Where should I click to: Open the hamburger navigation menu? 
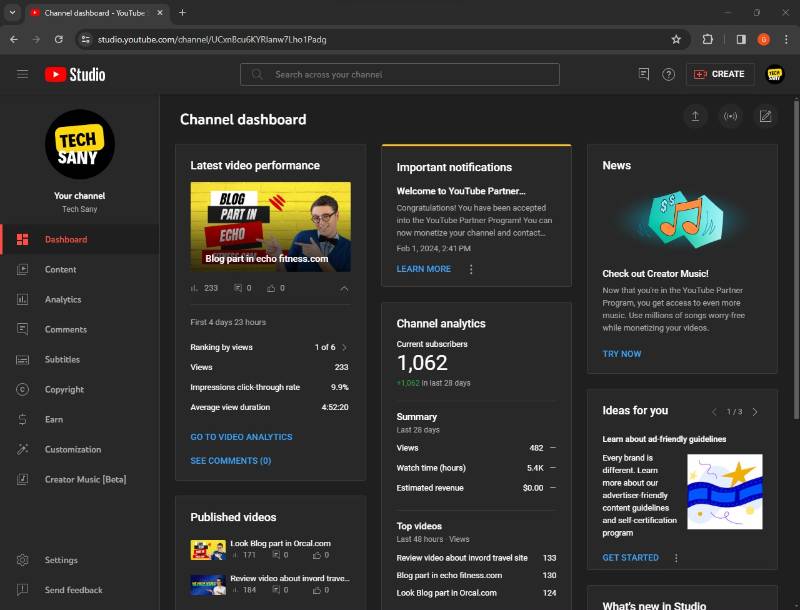point(22,74)
